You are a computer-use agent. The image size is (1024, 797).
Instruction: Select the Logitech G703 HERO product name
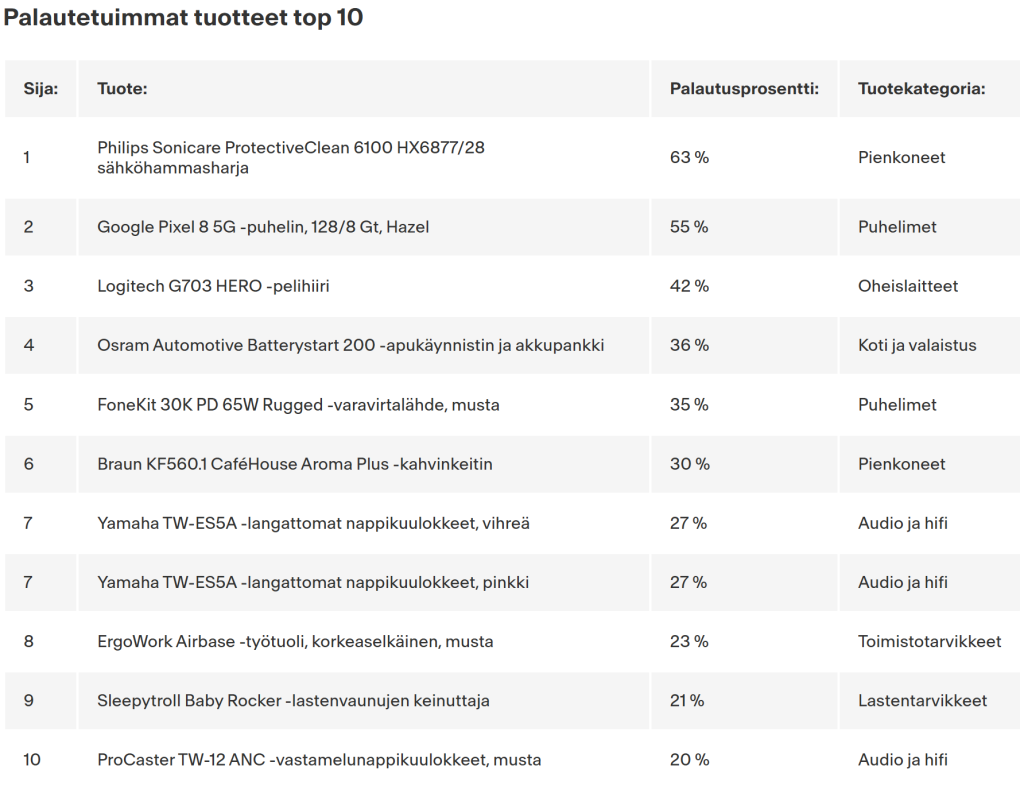click(213, 286)
